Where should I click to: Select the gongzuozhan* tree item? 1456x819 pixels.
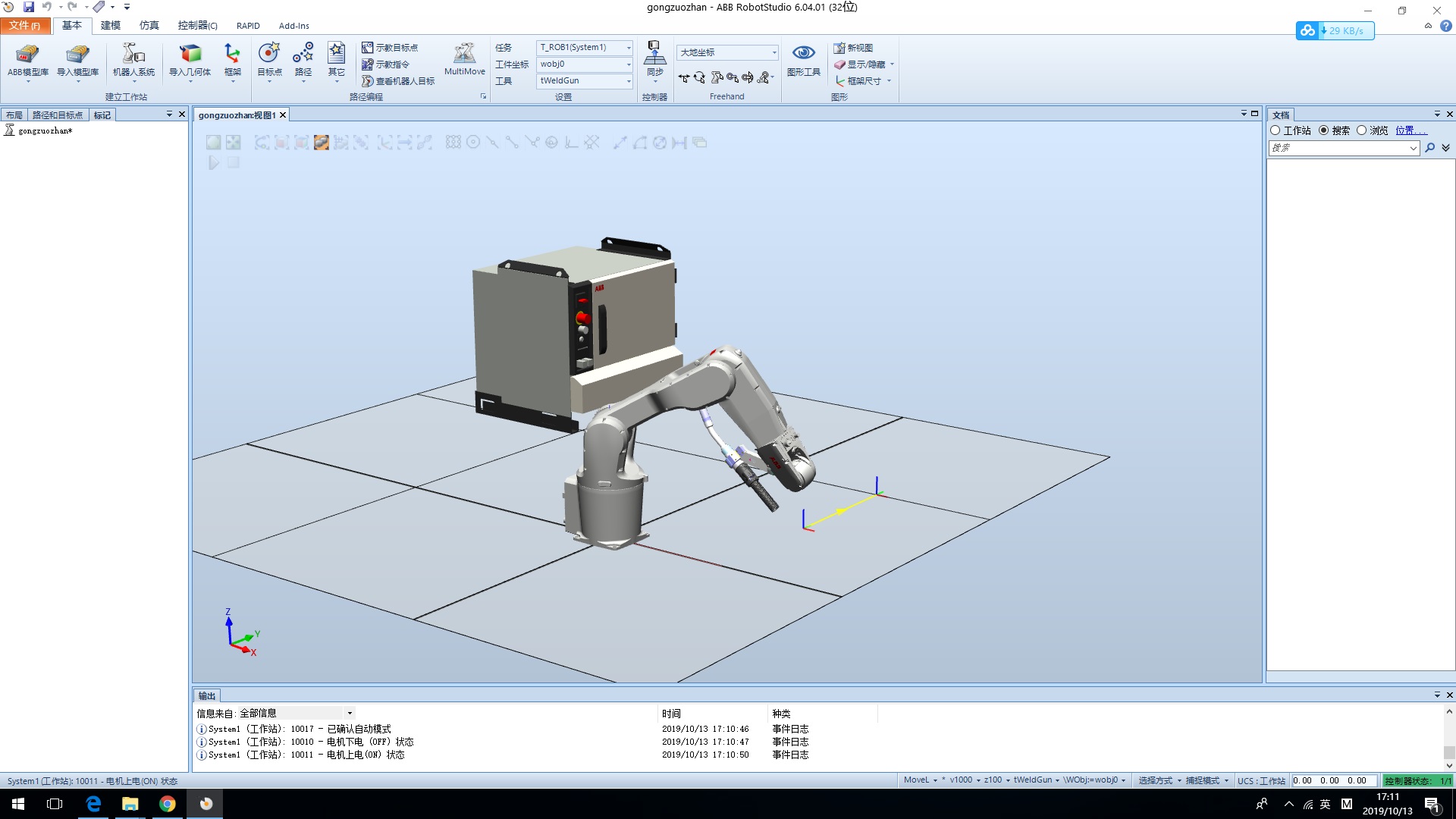[x=45, y=130]
